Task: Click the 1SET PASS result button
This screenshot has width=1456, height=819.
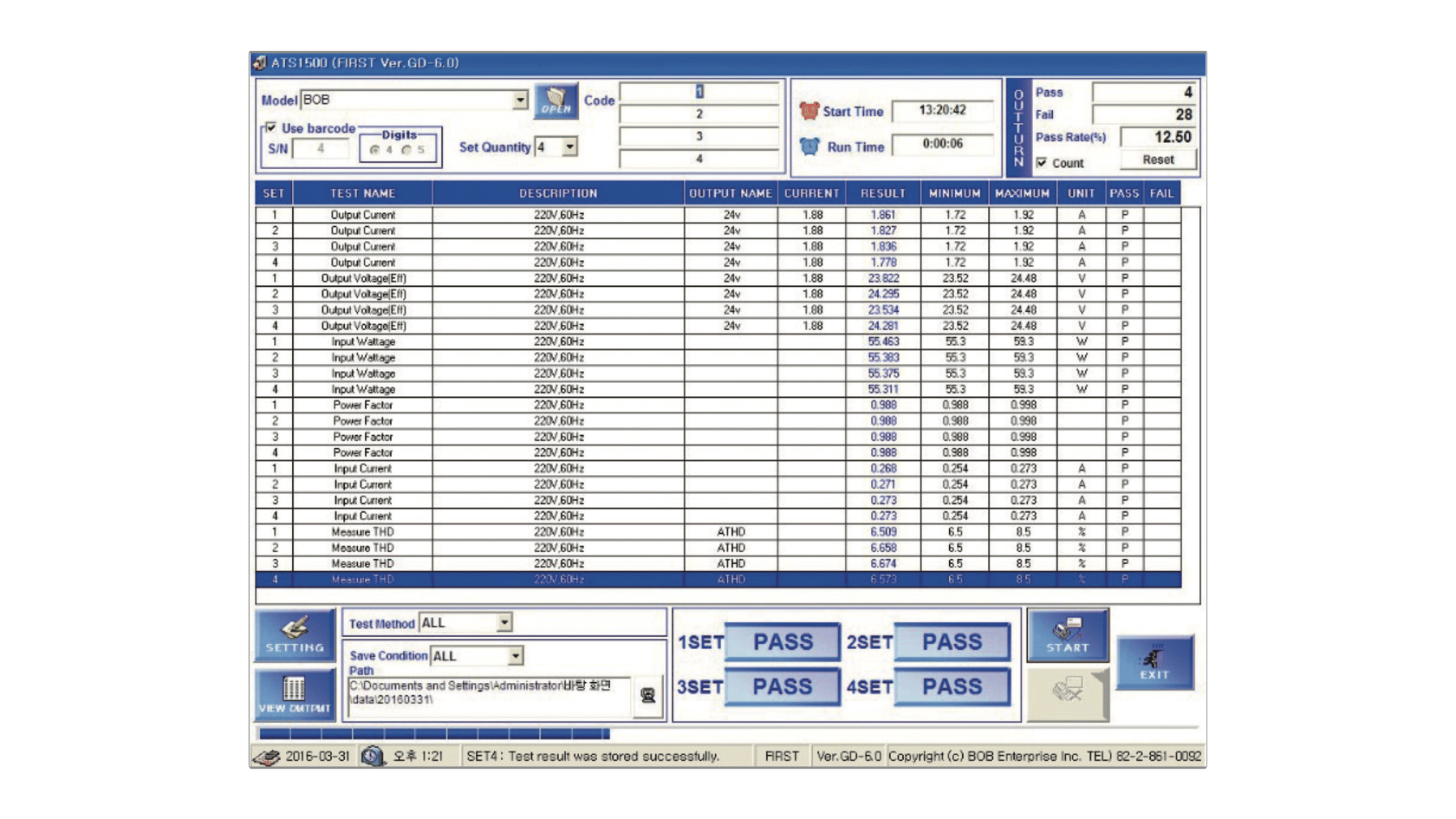Action: [783, 642]
